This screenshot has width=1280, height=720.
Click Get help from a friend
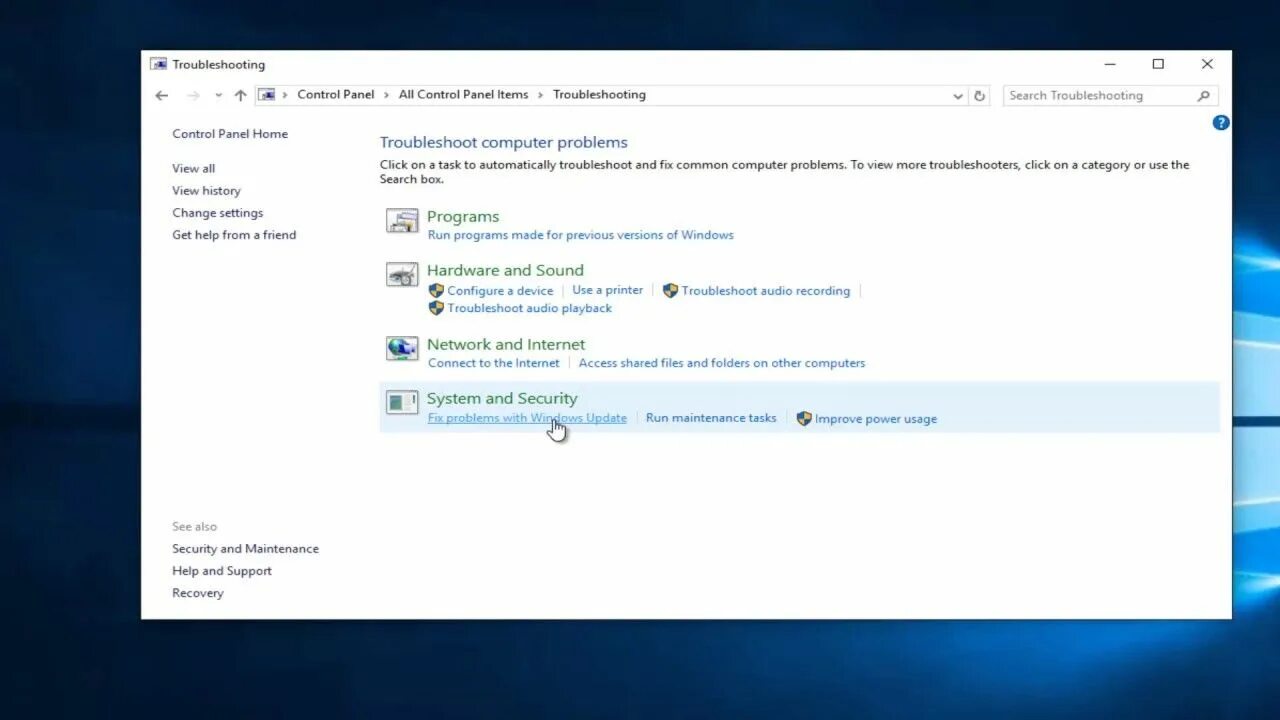click(234, 235)
